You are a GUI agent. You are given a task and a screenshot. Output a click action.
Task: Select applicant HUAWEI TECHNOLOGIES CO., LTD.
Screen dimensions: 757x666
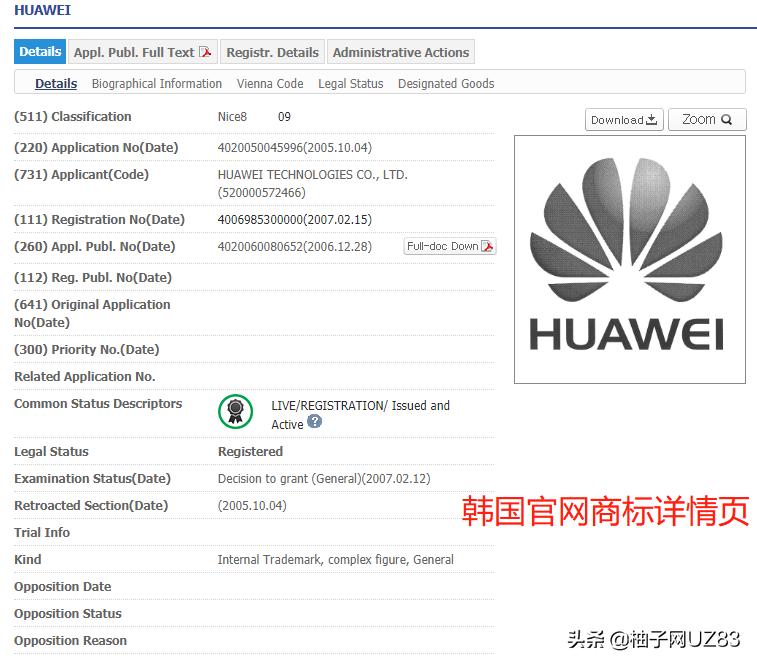tap(313, 175)
